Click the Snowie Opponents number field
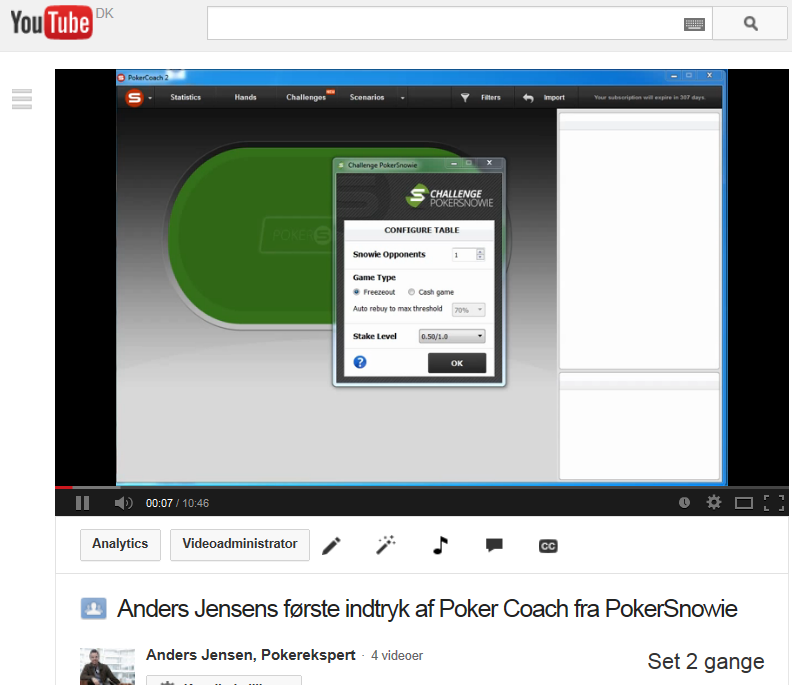This screenshot has width=792, height=685. pyautogui.click(x=464, y=255)
